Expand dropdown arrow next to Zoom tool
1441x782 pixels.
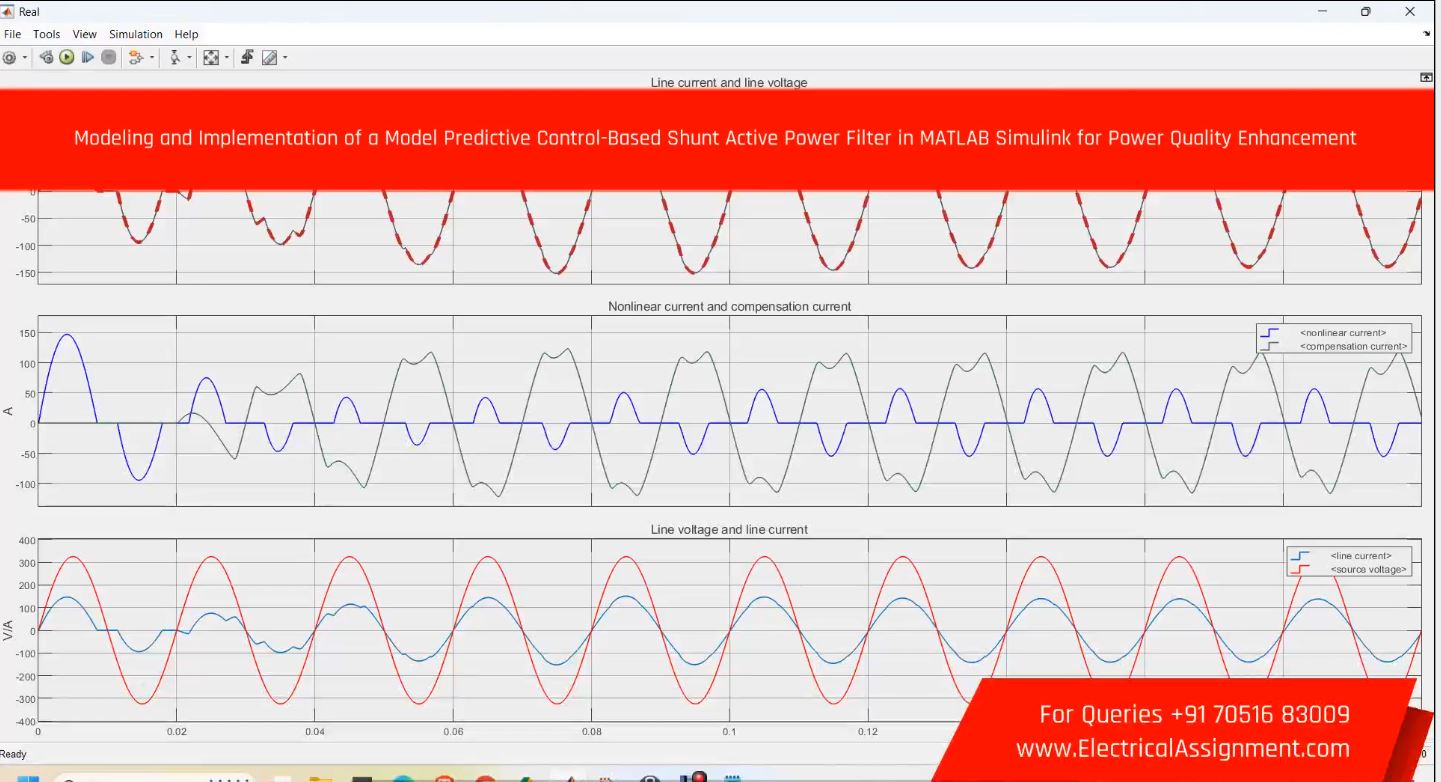point(188,58)
